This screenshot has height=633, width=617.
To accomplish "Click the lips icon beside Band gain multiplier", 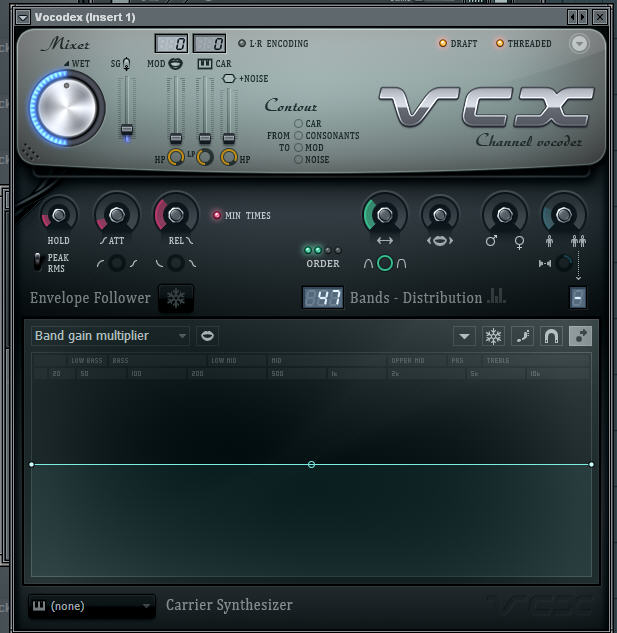I will pyautogui.click(x=208, y=336).
